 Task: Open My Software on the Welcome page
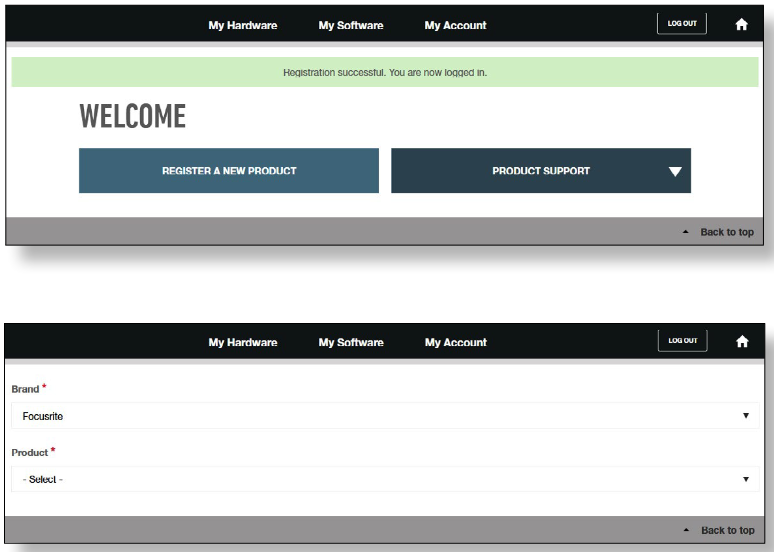350,25
